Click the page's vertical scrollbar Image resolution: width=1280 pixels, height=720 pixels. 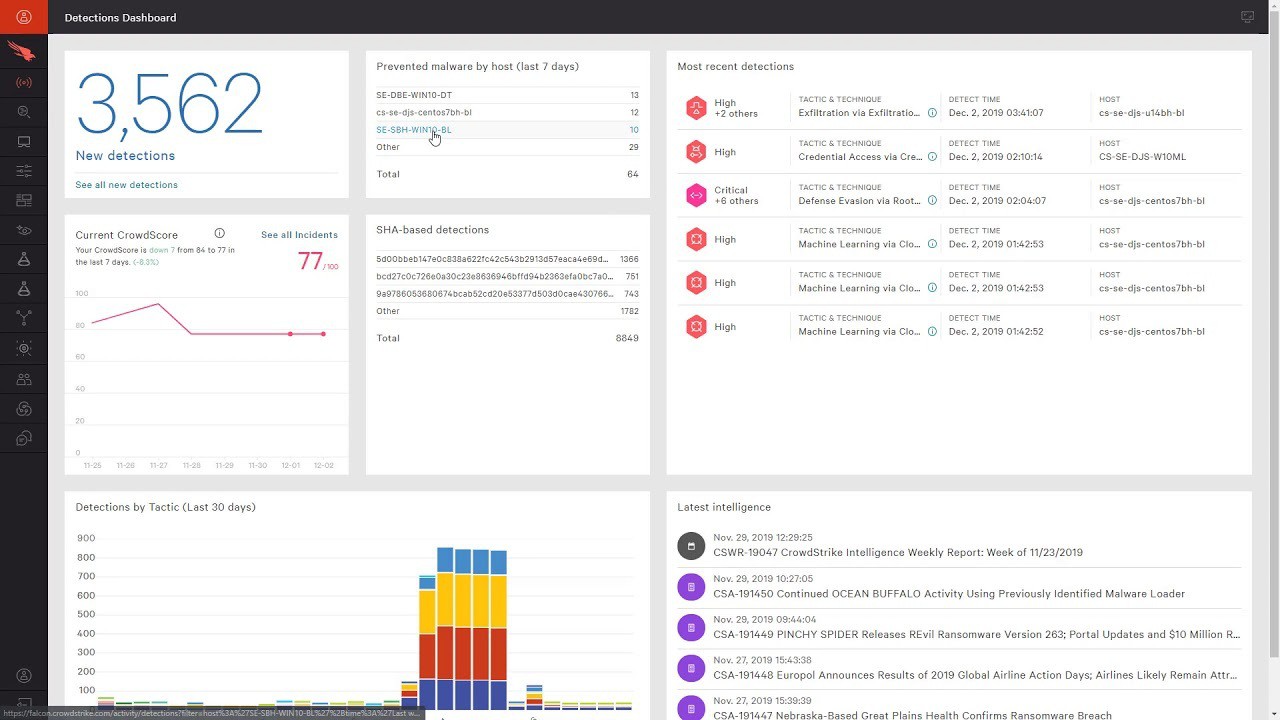point(1274,300)
